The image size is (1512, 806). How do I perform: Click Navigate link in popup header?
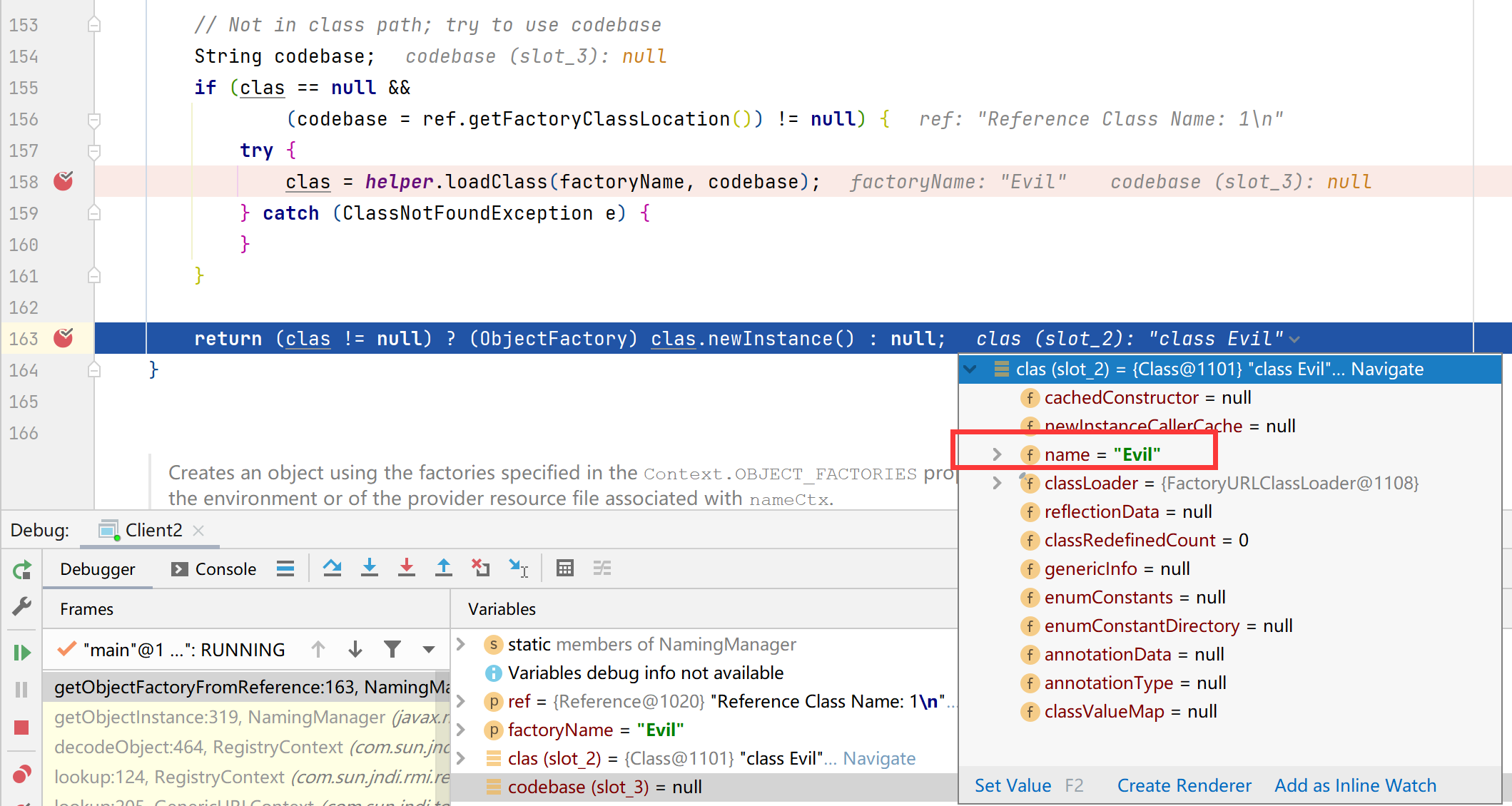pos(1387,369)
